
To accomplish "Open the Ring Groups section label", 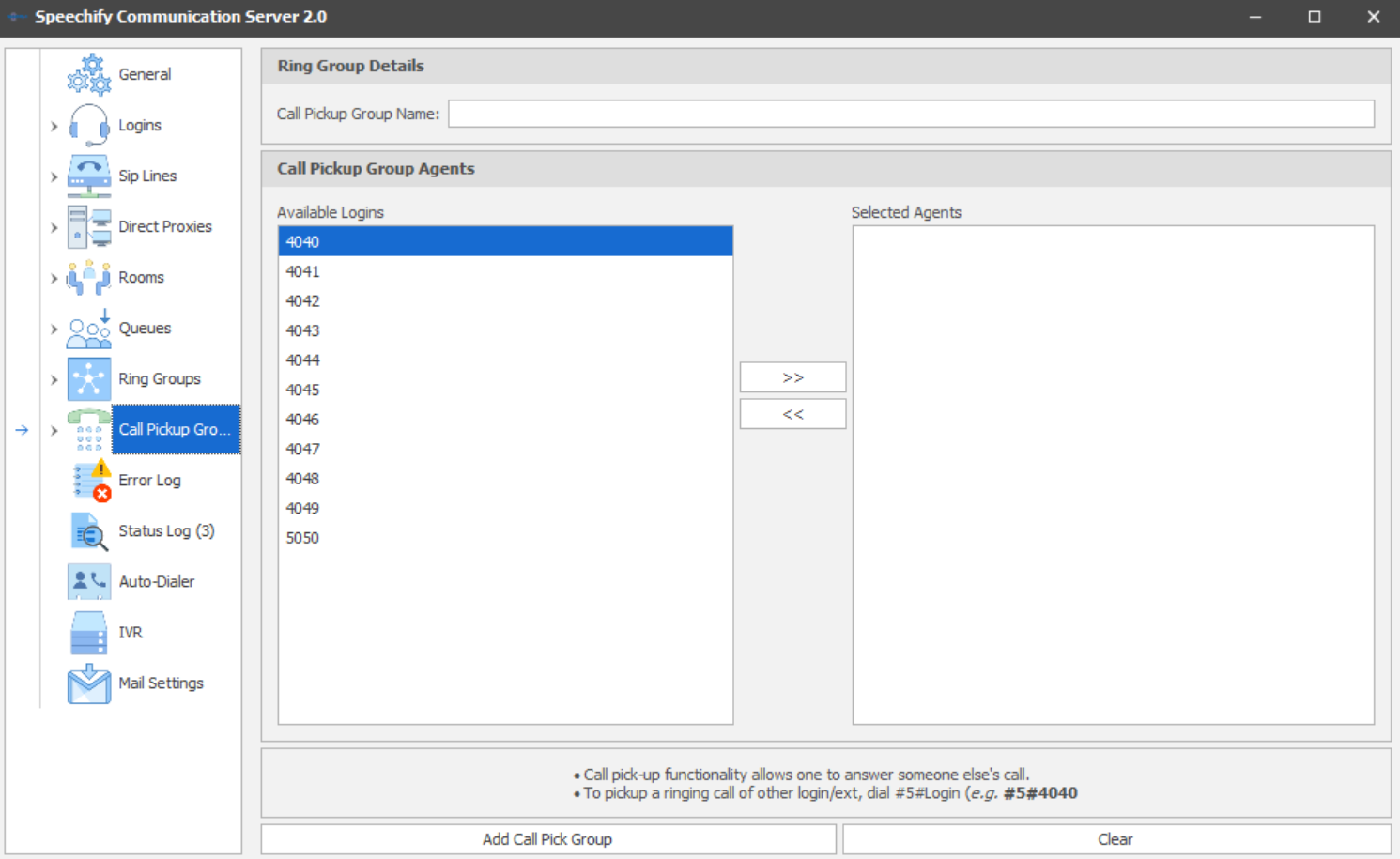I will [x=160, y=378].
